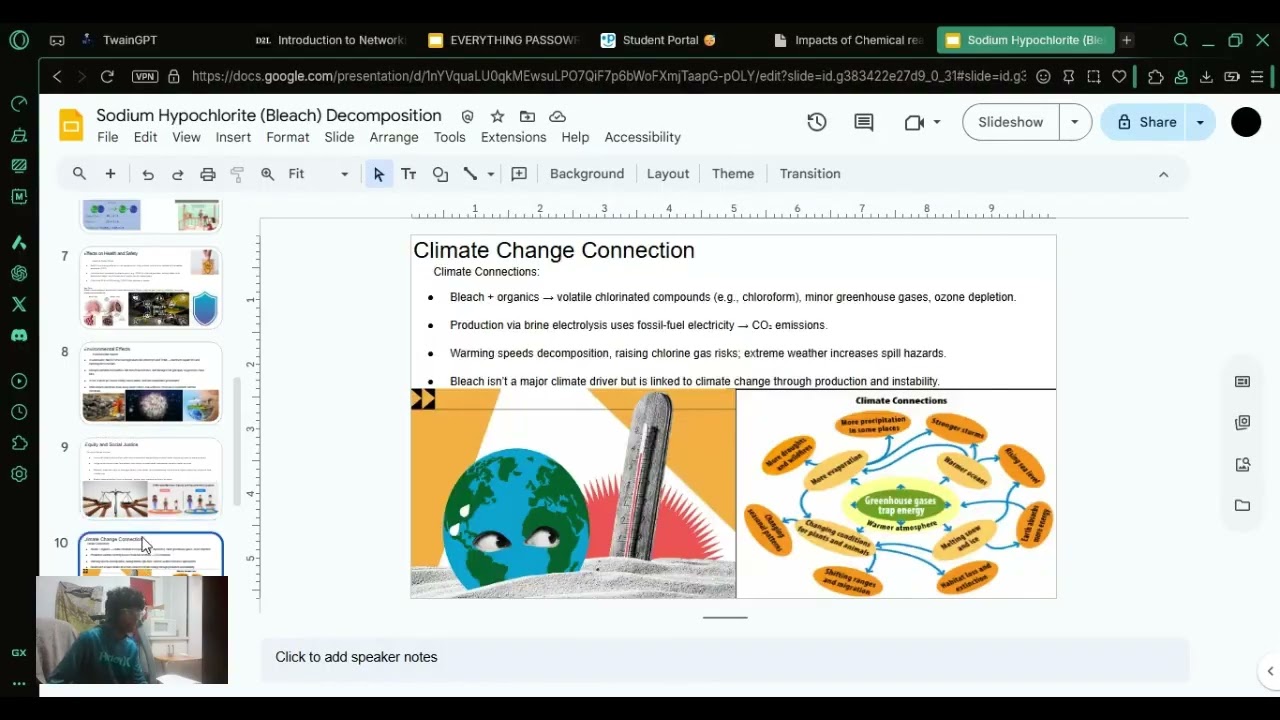Click the Theme button
The image size is (1280, 720).
pos(733,174)
